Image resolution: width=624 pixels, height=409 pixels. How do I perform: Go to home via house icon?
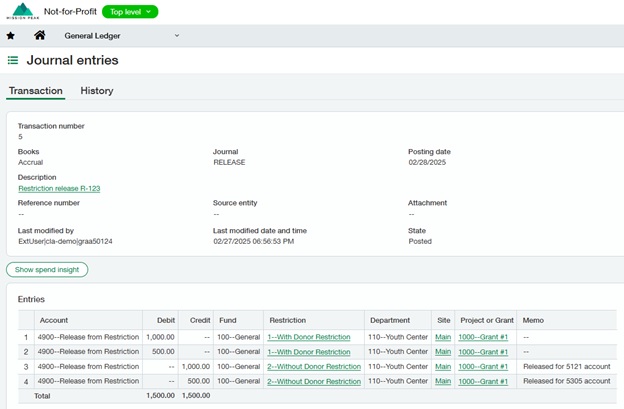pos(40,35)
